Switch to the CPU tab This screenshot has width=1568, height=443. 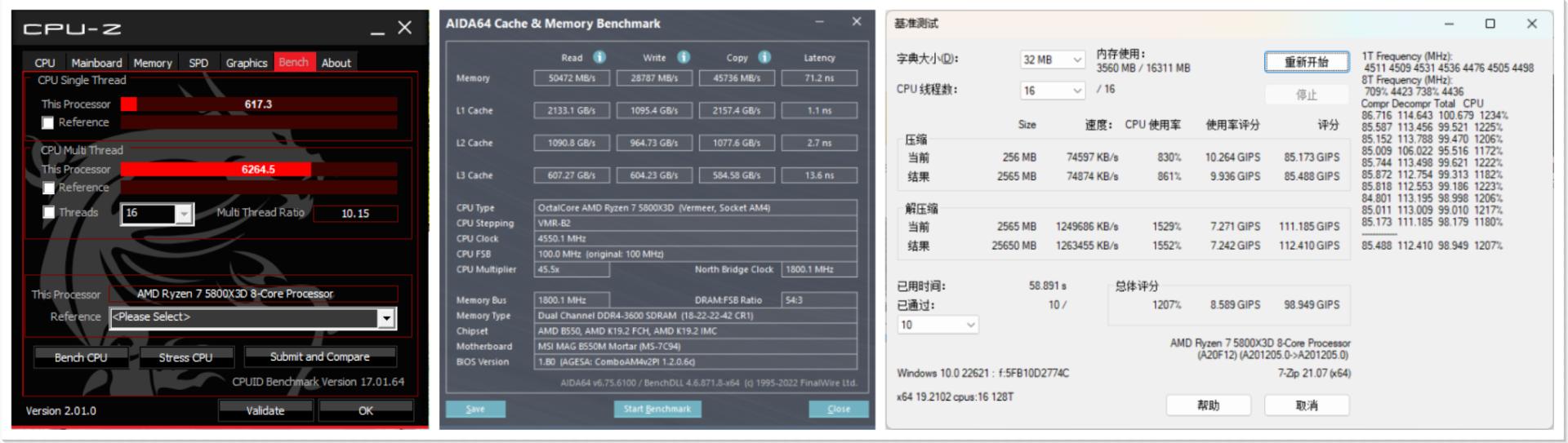[45, 63]
